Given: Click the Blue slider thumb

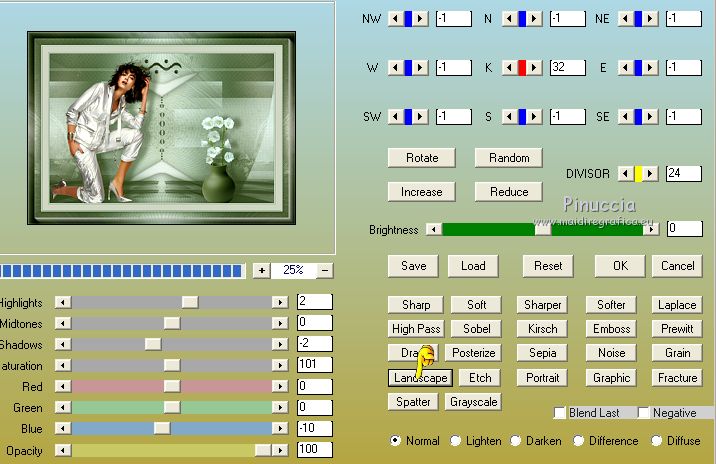Looking at the screenshot, I should [162, 428].
